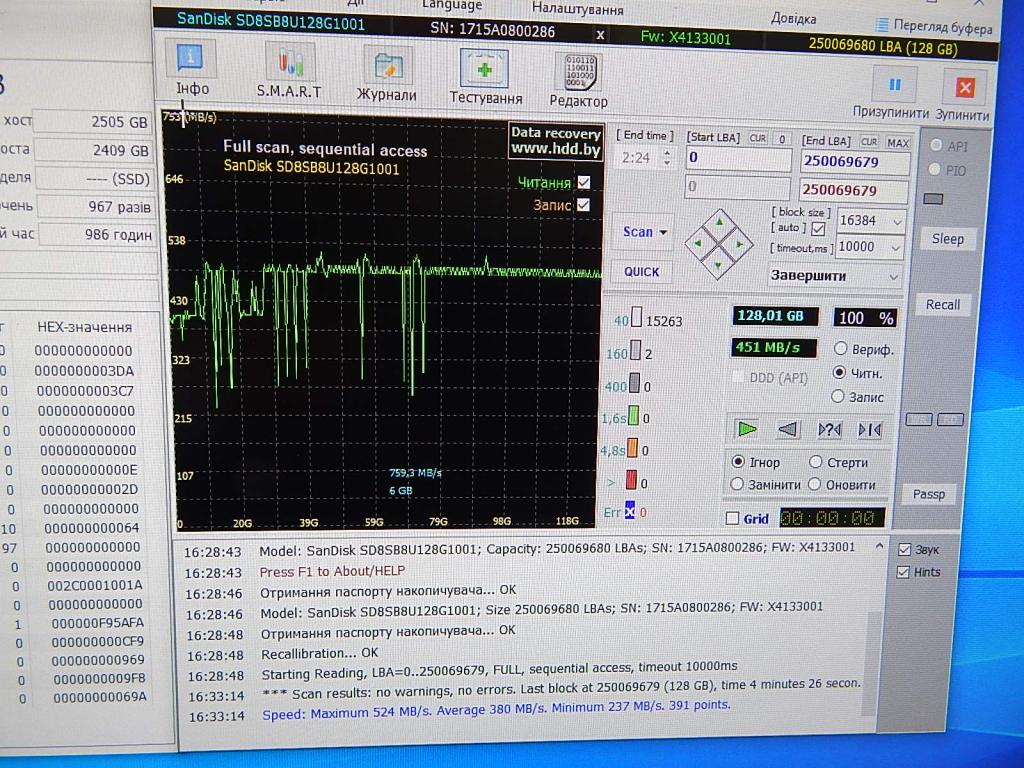The width and height of the screenshot is (1024, 768).
Task: Select the Оновити refresh radio option
Action: pos(814,484)
